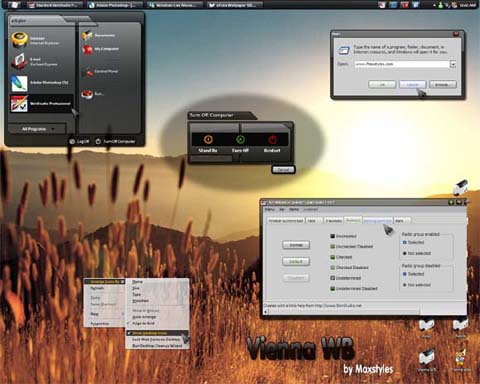Expand the All Programs arrow
This screenshot has height=384, width=480.
53,129
